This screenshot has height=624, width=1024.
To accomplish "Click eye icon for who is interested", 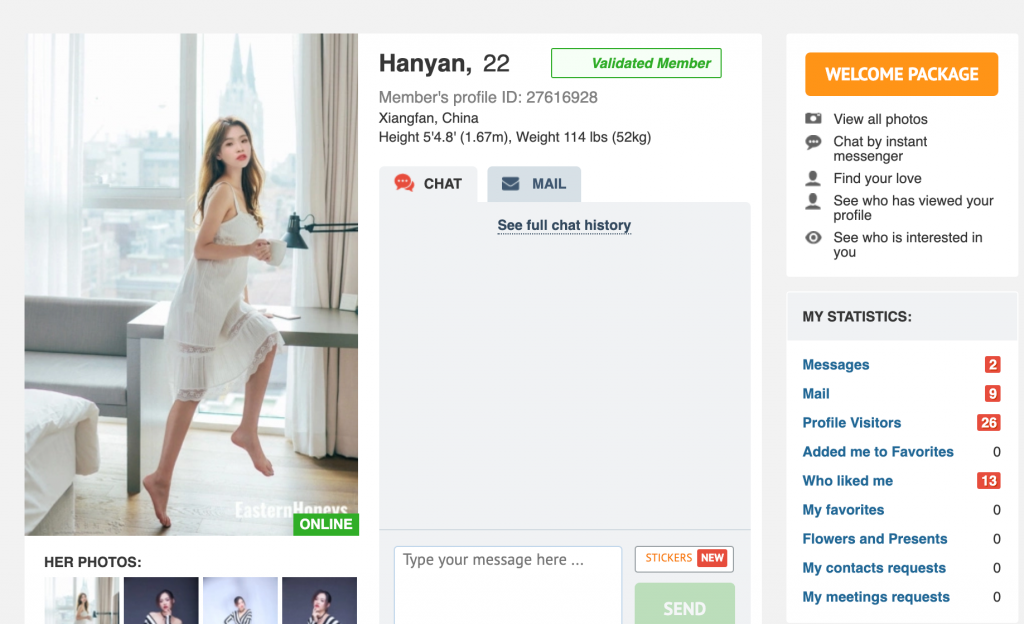I will (813, 238).
